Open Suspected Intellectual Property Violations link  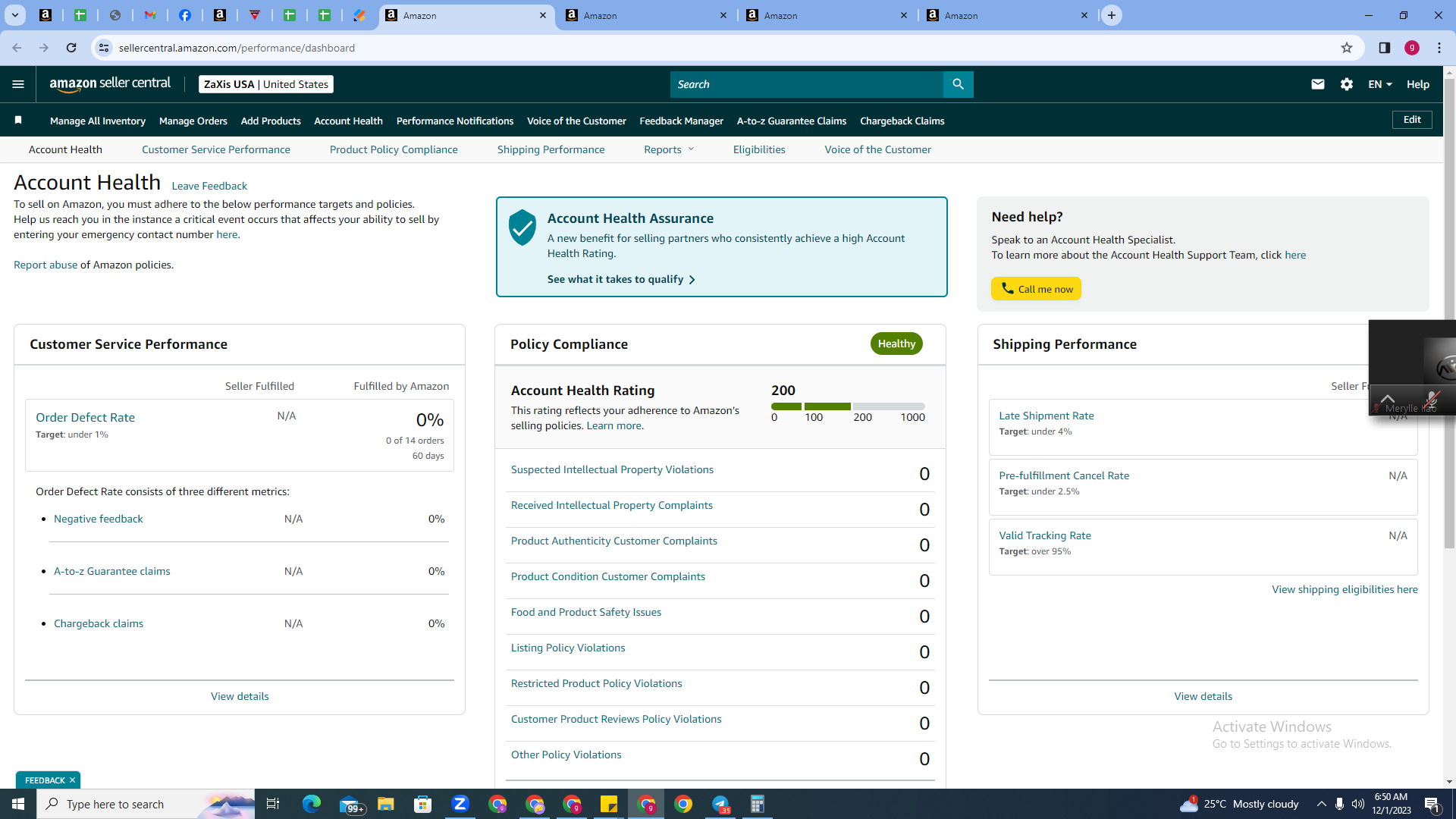coord(612,469)
